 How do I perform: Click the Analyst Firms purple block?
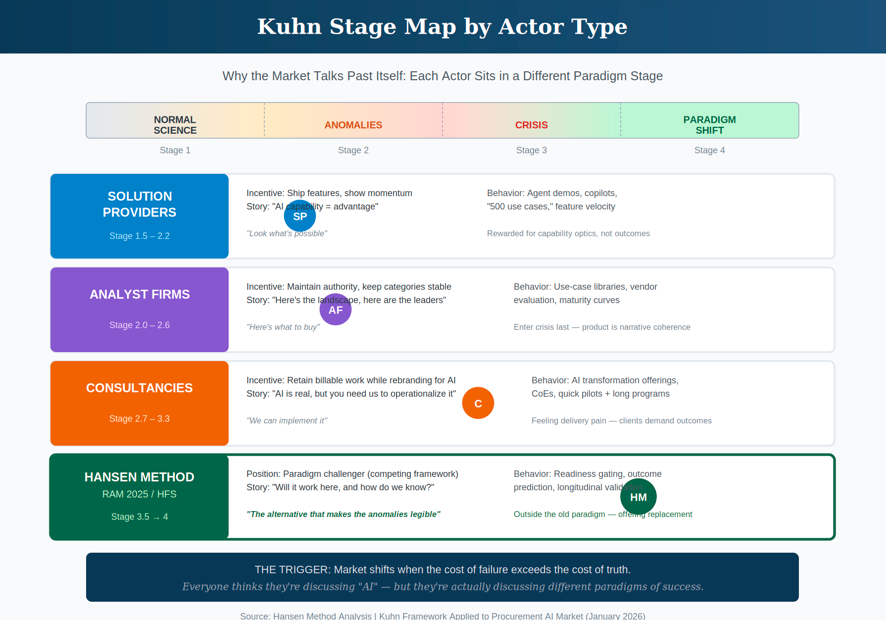140,310
